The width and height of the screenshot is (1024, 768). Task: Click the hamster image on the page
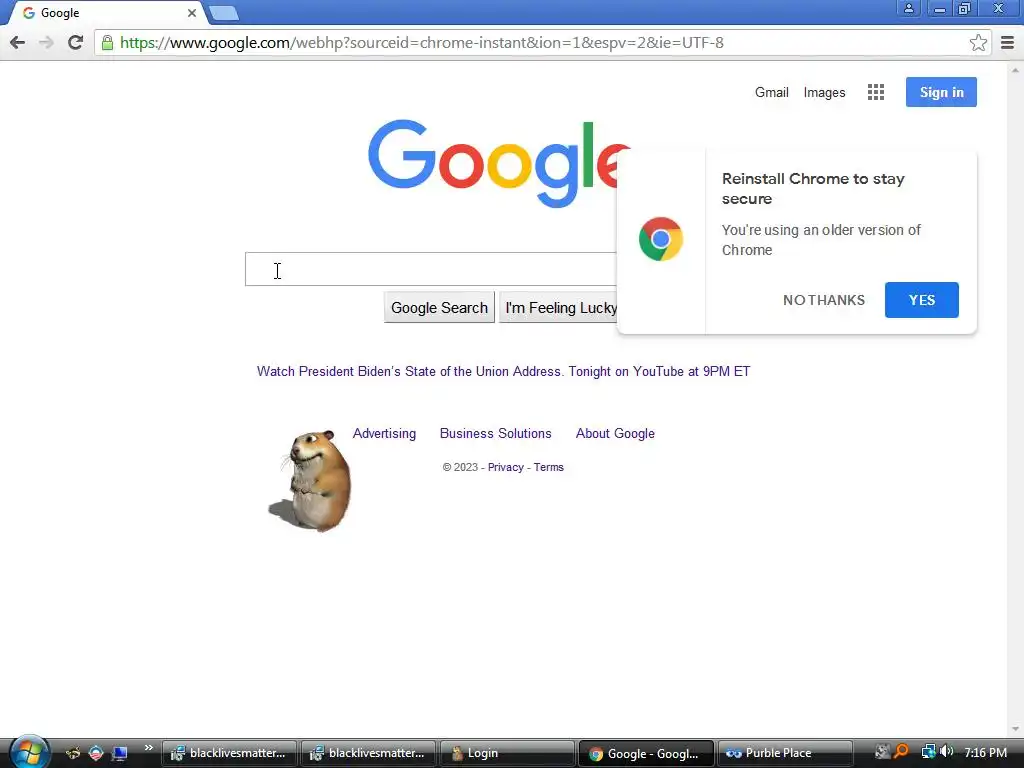click(x=311, y=481)
